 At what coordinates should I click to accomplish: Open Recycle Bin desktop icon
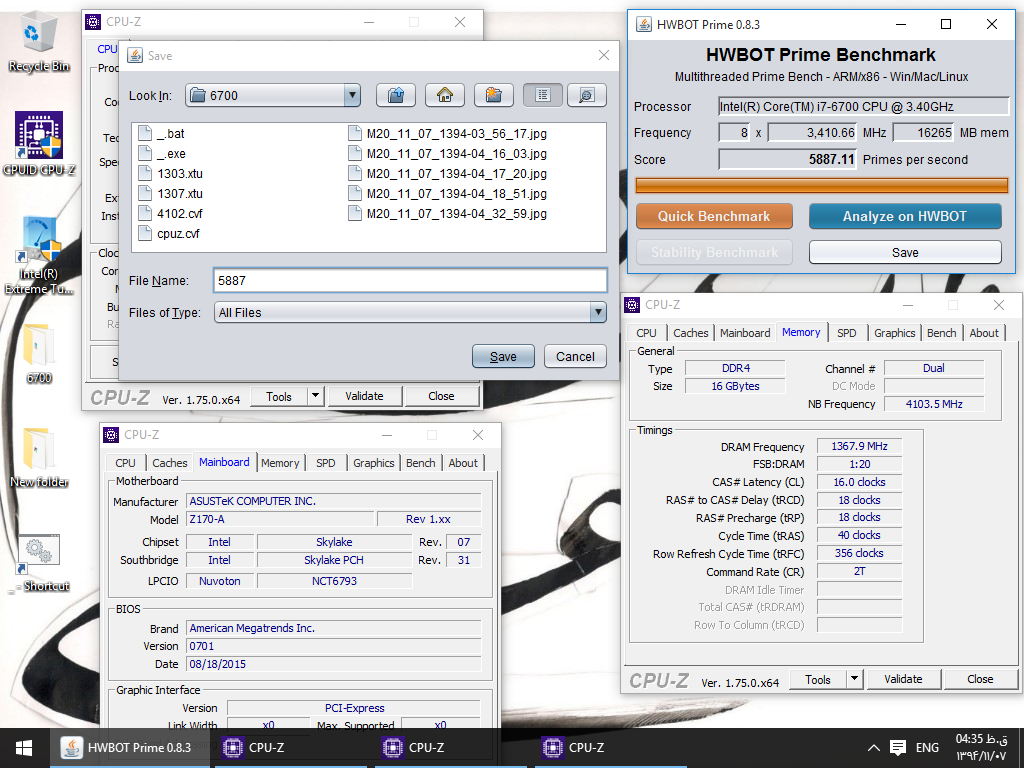39,42
